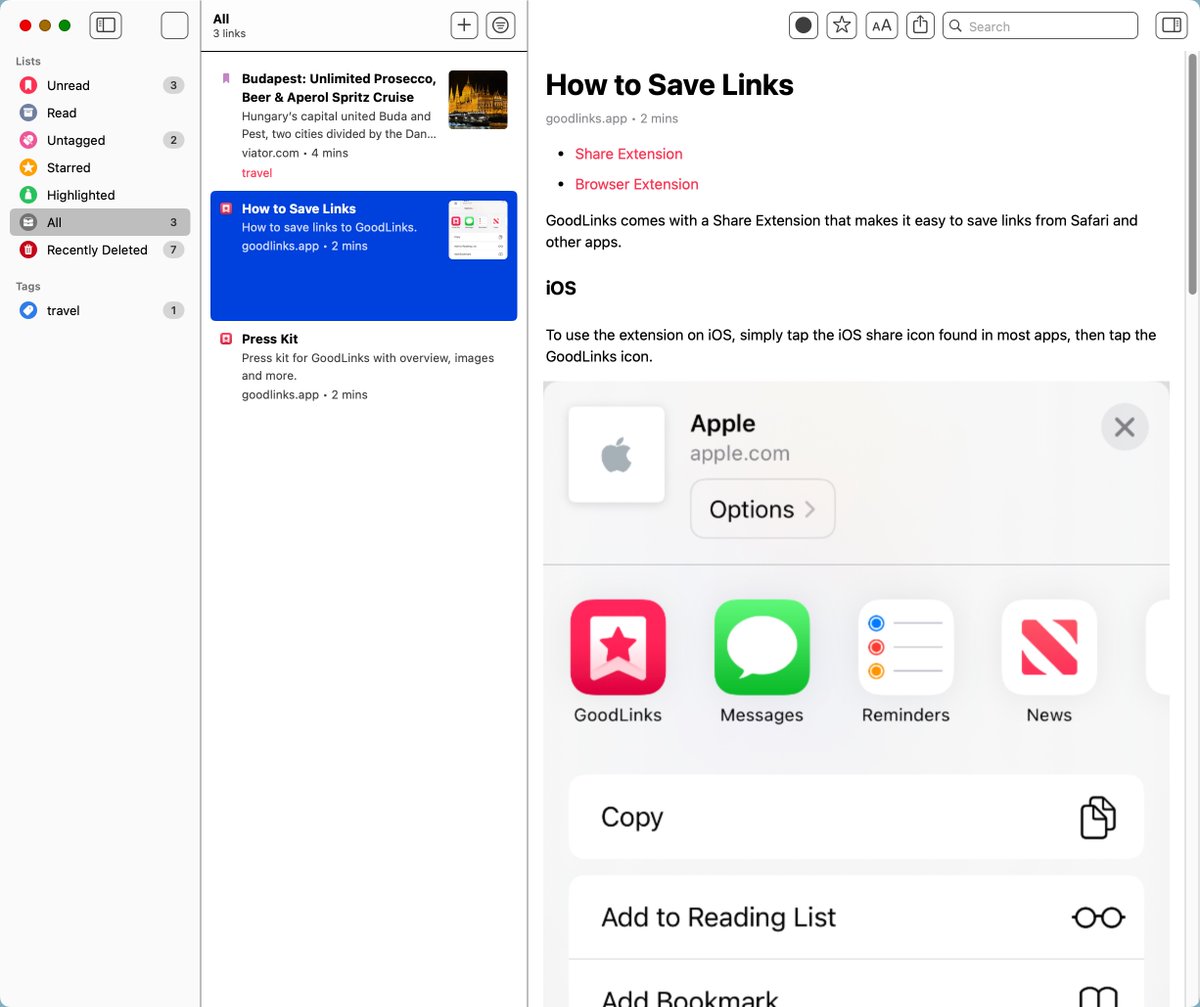
Task: Click the 'How to Save Links' article heading
Action: tap(670, 85)
